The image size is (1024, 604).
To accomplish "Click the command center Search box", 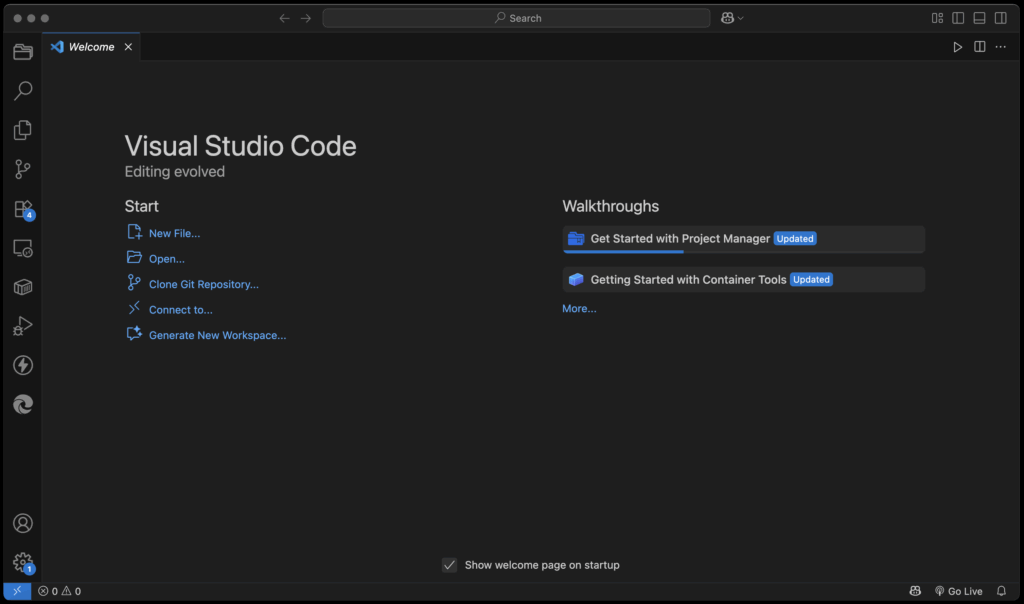I will [x=517, y=18].
